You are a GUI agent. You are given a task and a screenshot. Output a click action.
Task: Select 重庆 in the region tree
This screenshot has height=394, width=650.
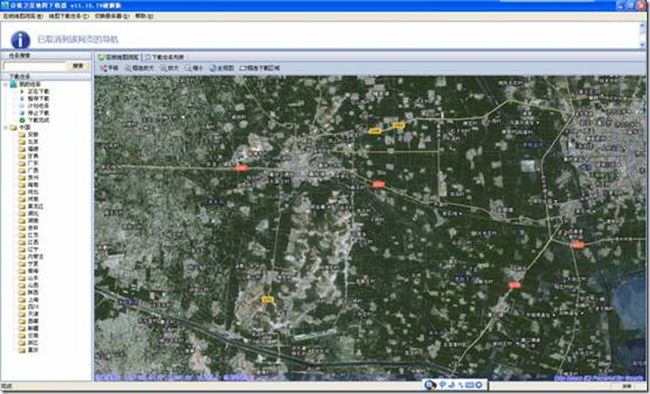point(29,350)
